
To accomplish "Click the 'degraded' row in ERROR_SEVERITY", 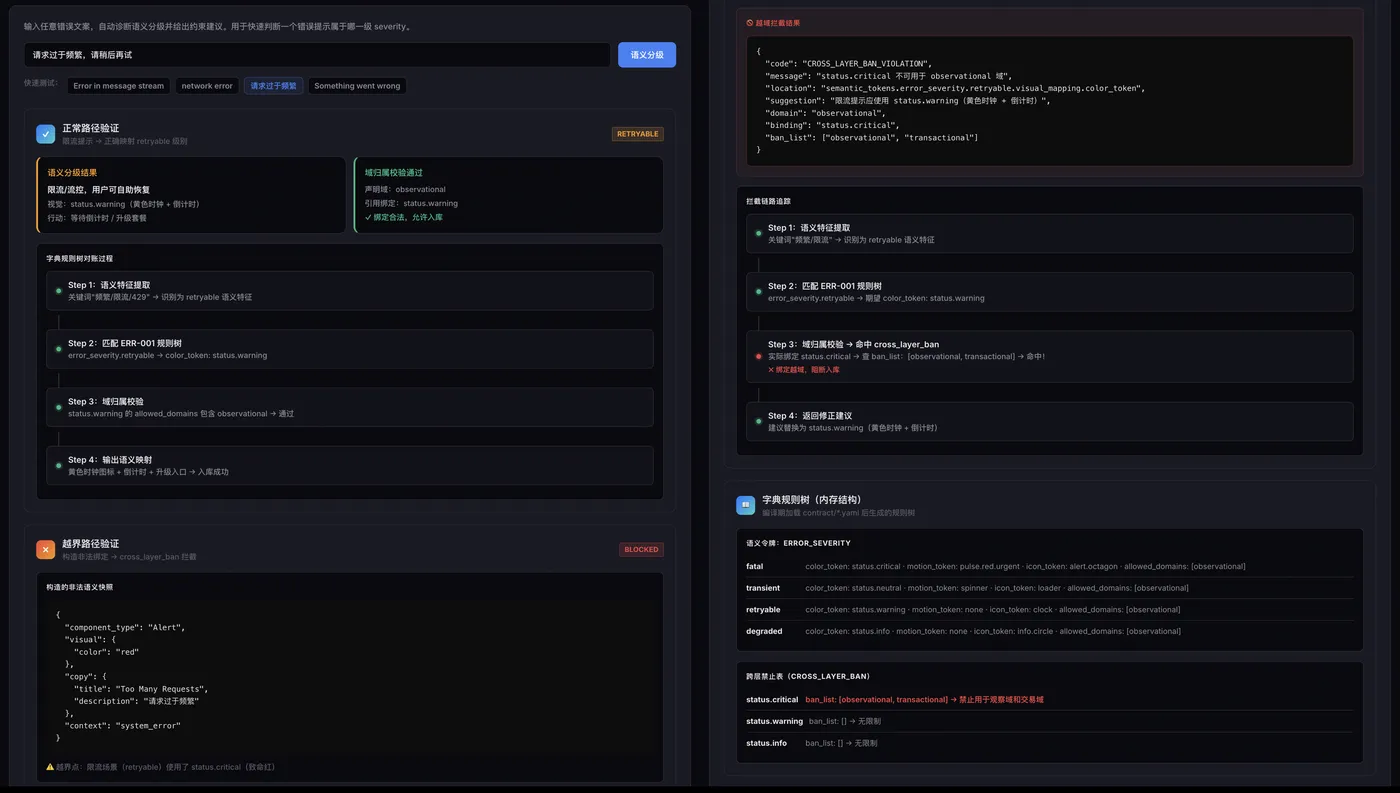I will [x=1049, y=631].
